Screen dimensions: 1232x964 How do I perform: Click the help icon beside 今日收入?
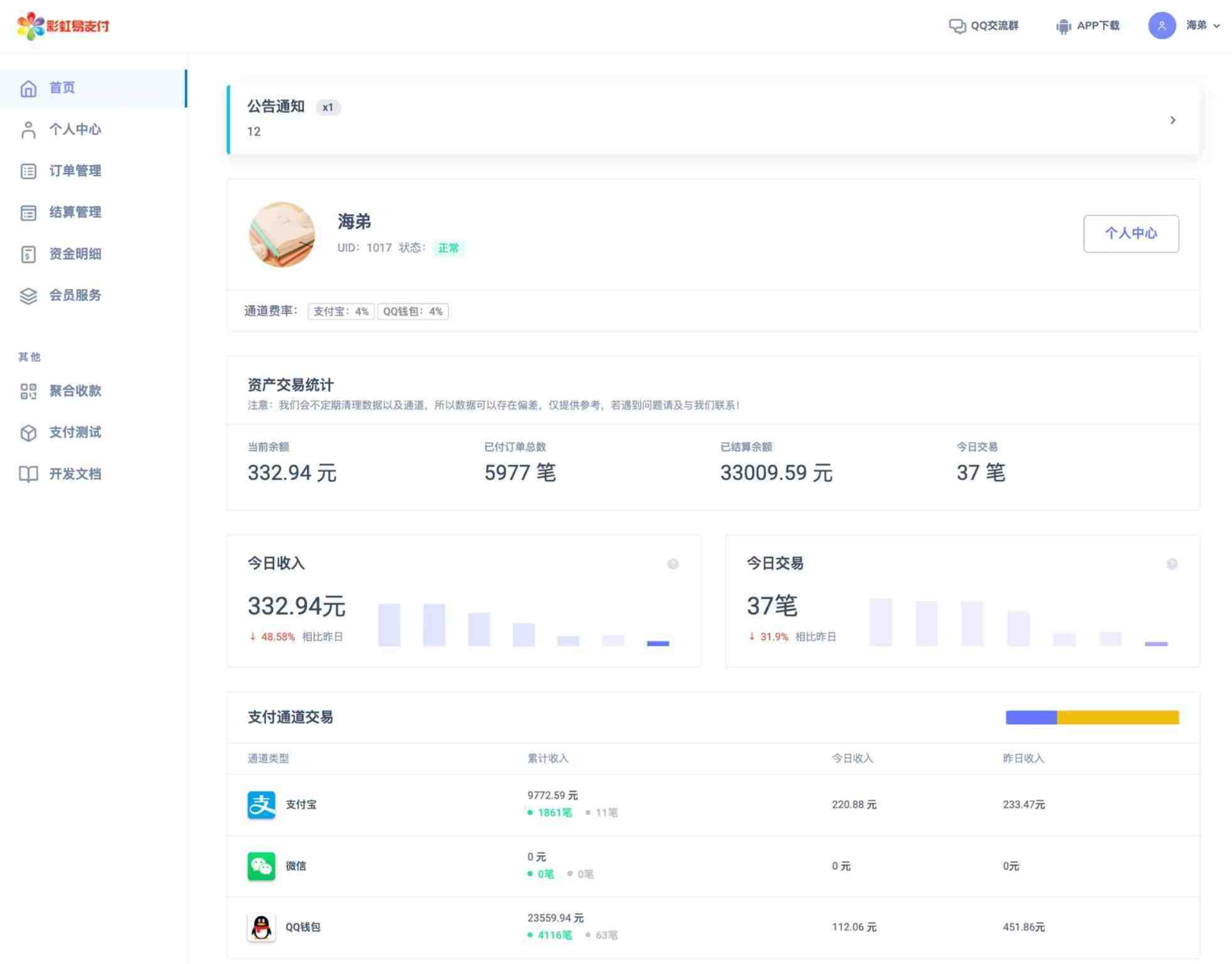point(672,564)
